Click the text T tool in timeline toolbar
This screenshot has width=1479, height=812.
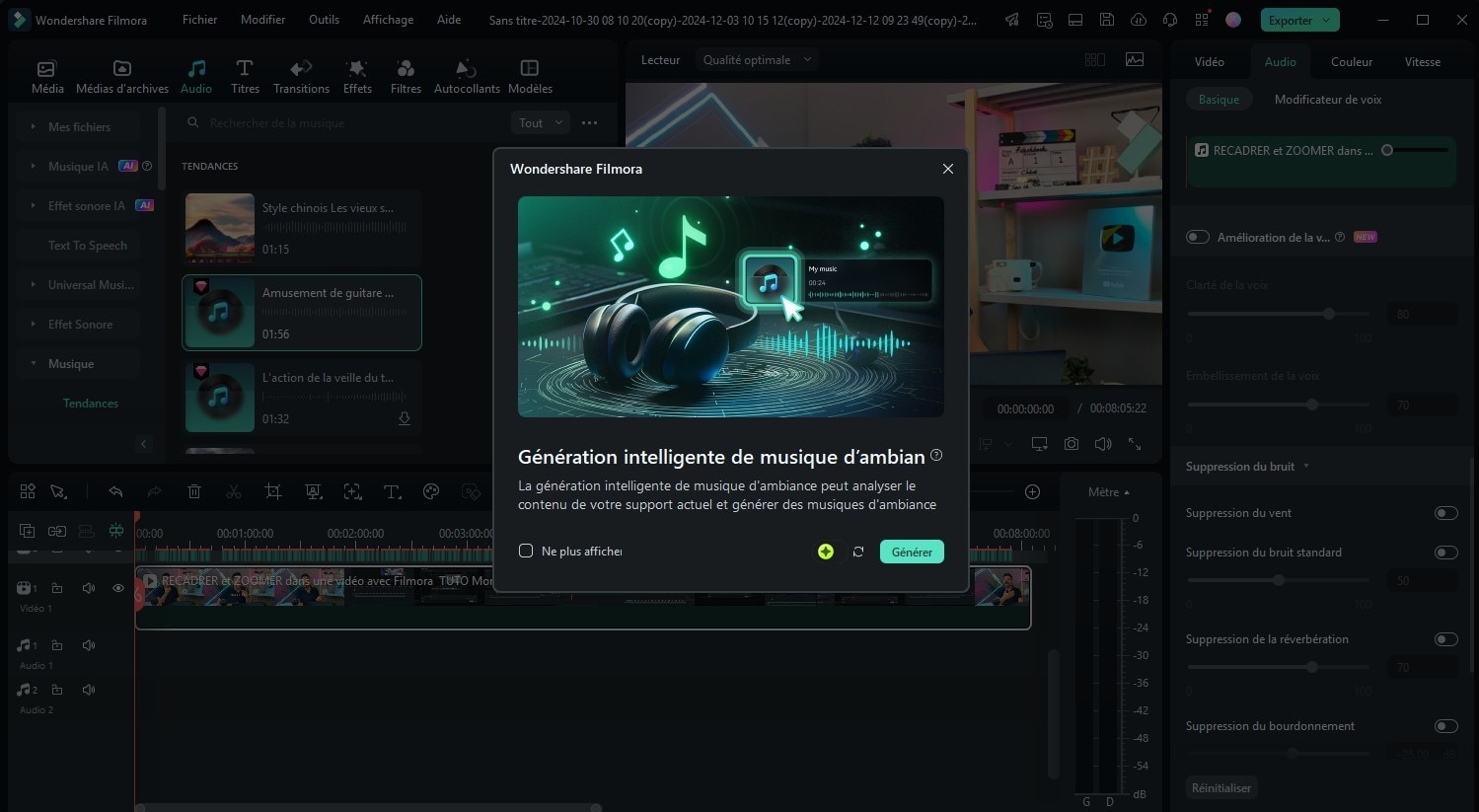(x=392, y=491)
